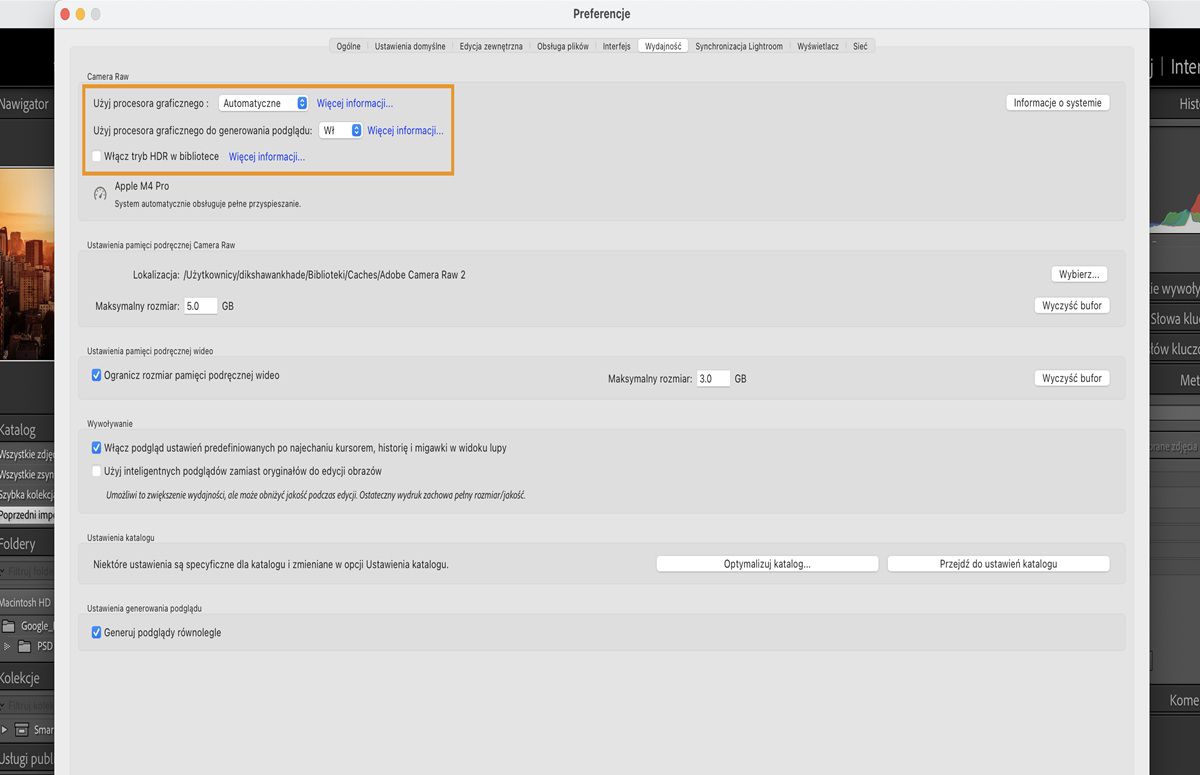Expand the Smart collection set triangle in Kolekcje

tap(5, 730)
